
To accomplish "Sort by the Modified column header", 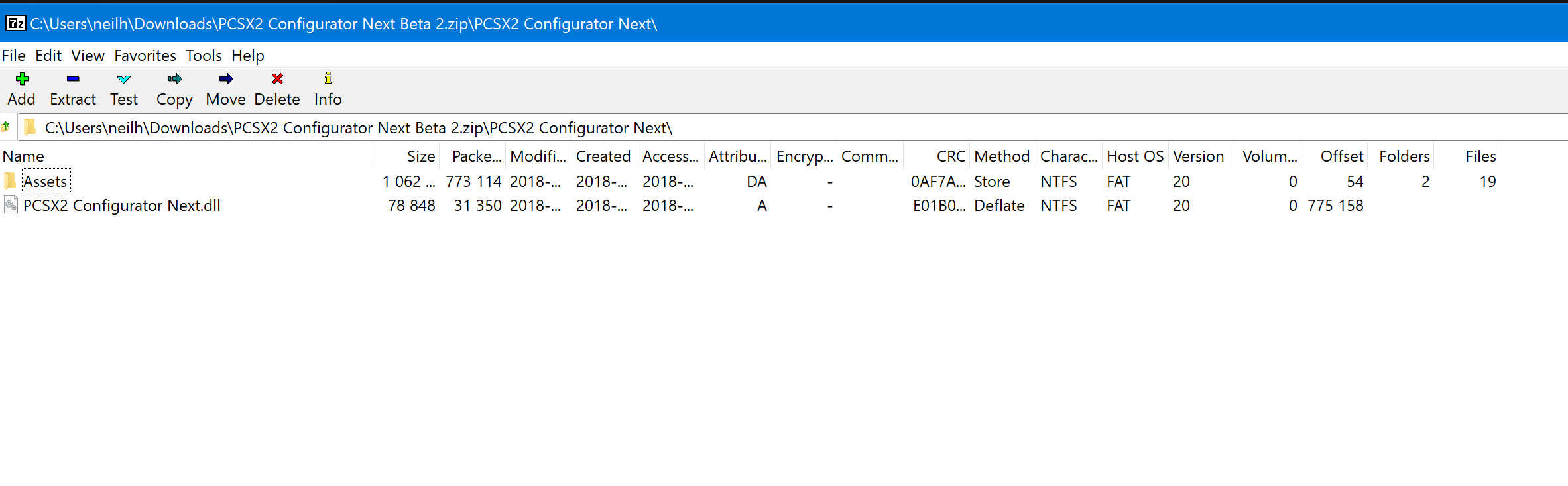I will tap(538, 156).
